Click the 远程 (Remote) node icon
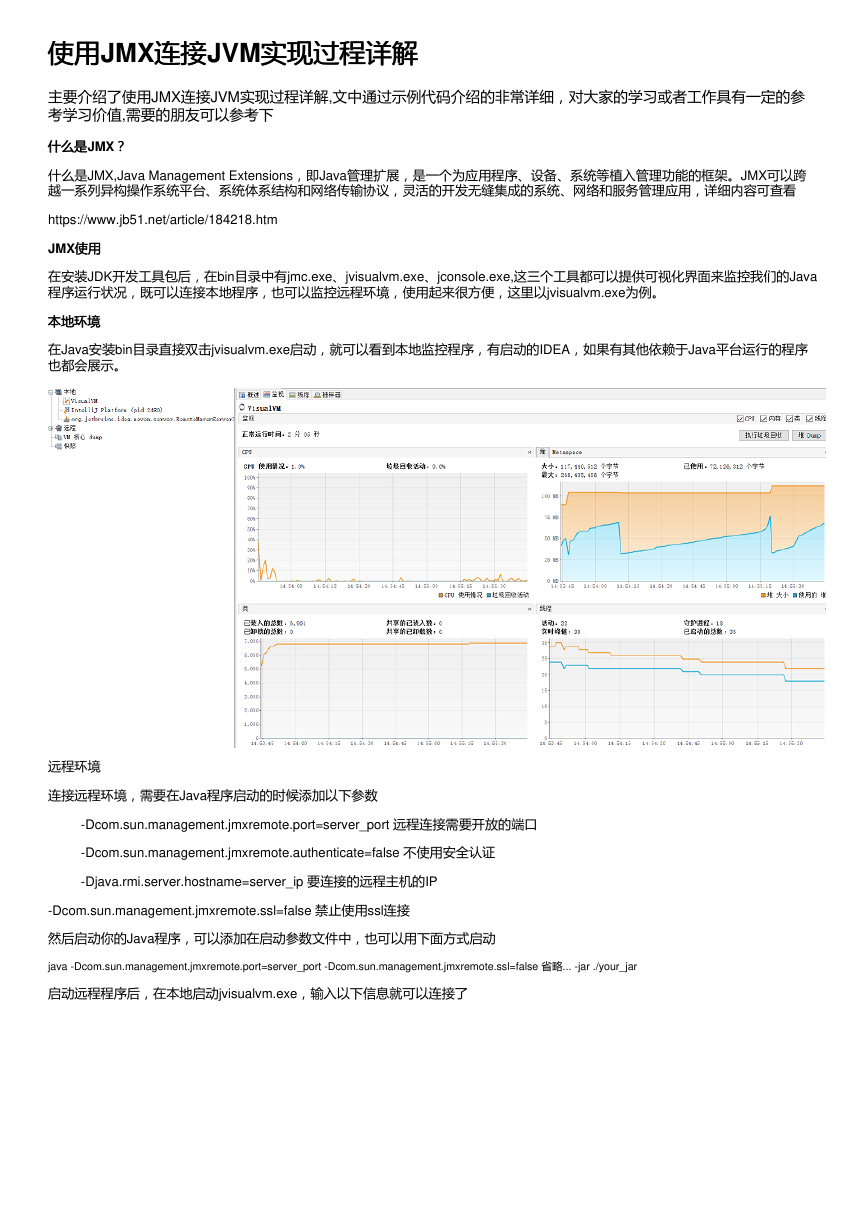Viewport: 868px width, 1228px height. pyautogui.click(x=59, y=427)
